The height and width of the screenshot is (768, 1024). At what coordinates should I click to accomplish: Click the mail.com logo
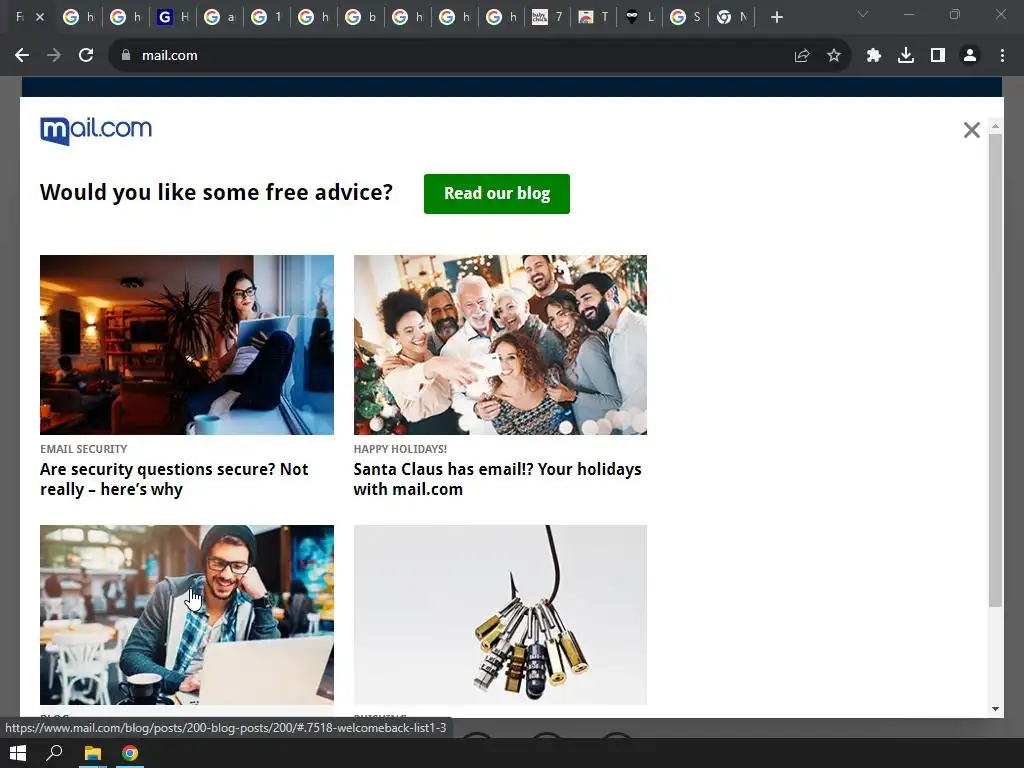click(x=95, y=130)
